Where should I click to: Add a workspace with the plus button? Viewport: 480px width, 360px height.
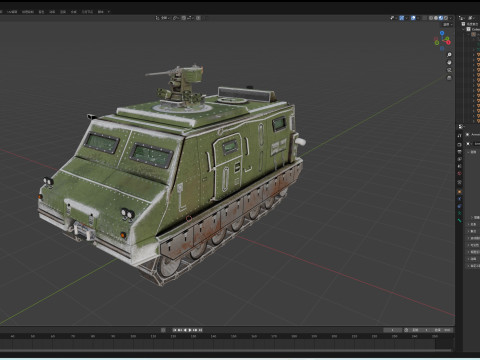(x=108, y=12)
